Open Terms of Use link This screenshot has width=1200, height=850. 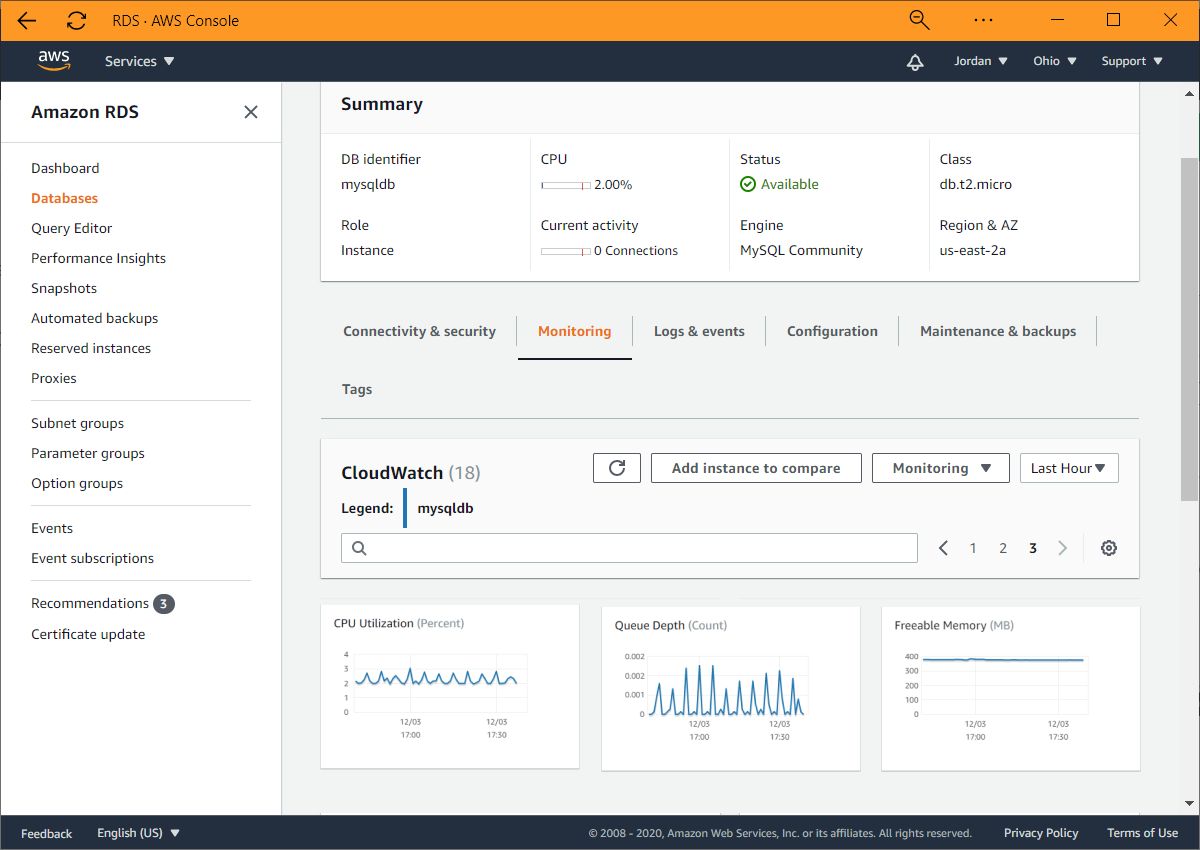(x=1142, y=833)
